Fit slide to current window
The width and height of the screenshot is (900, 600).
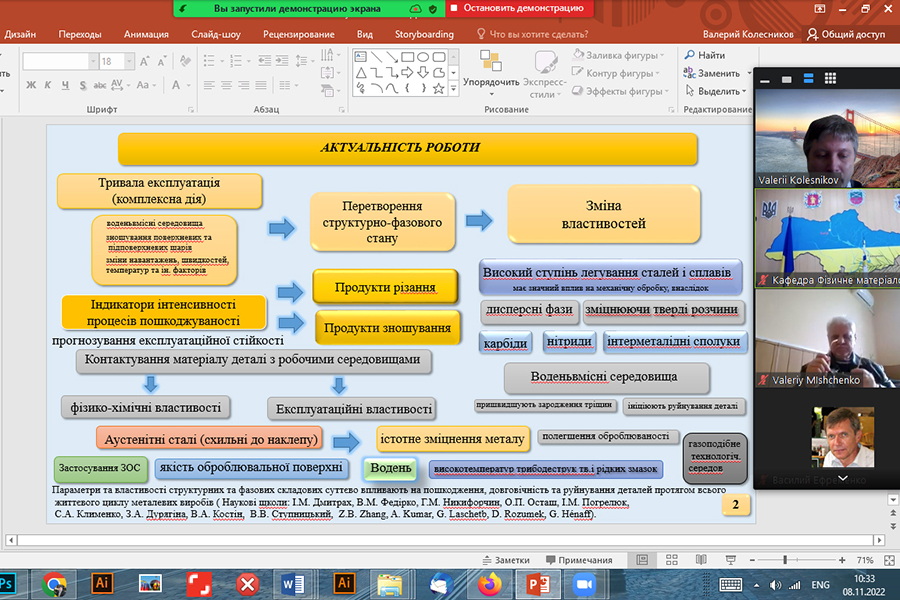click(888, 560)
